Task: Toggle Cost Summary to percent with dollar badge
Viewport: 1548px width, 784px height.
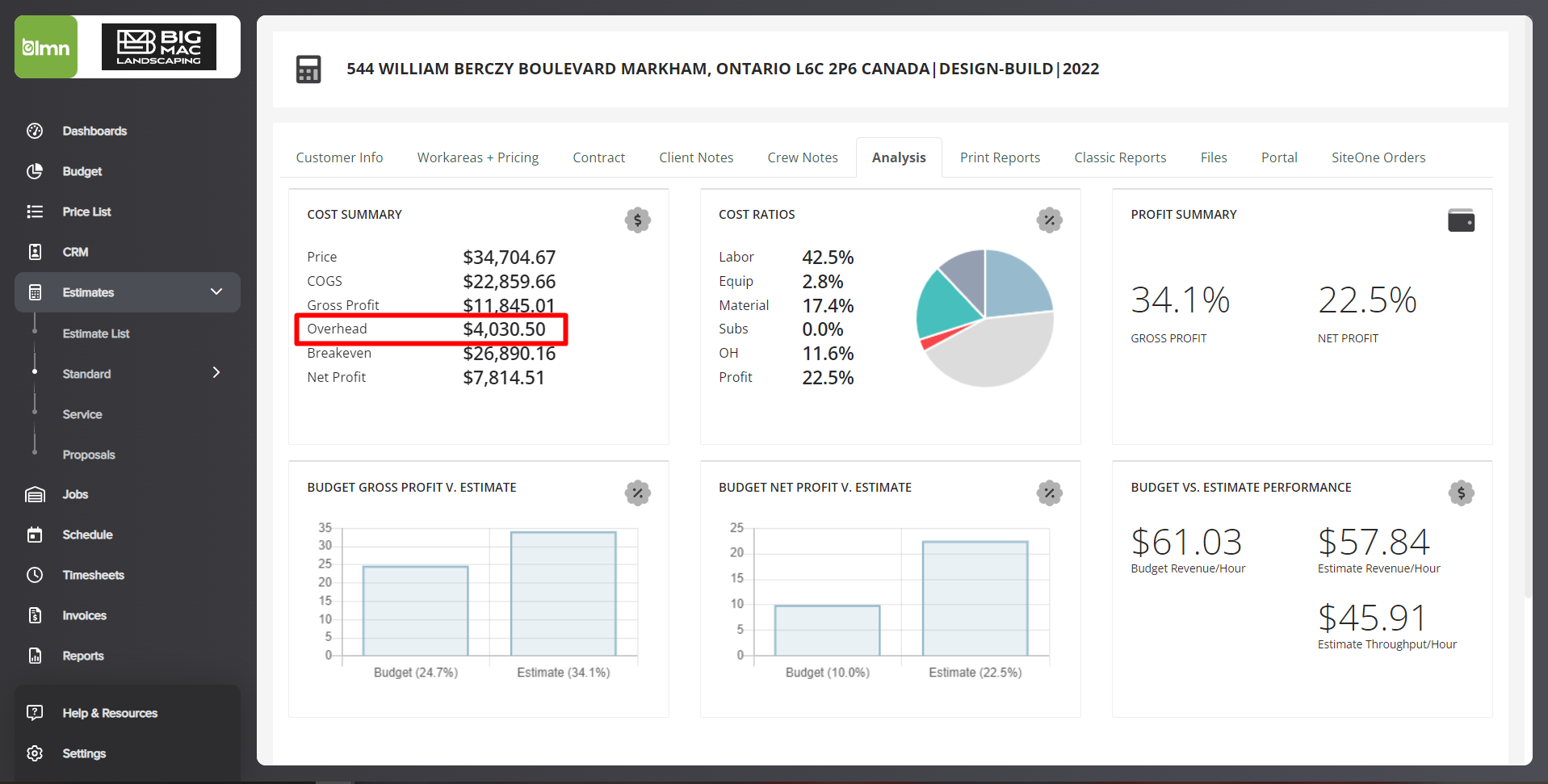Action: 637,220
